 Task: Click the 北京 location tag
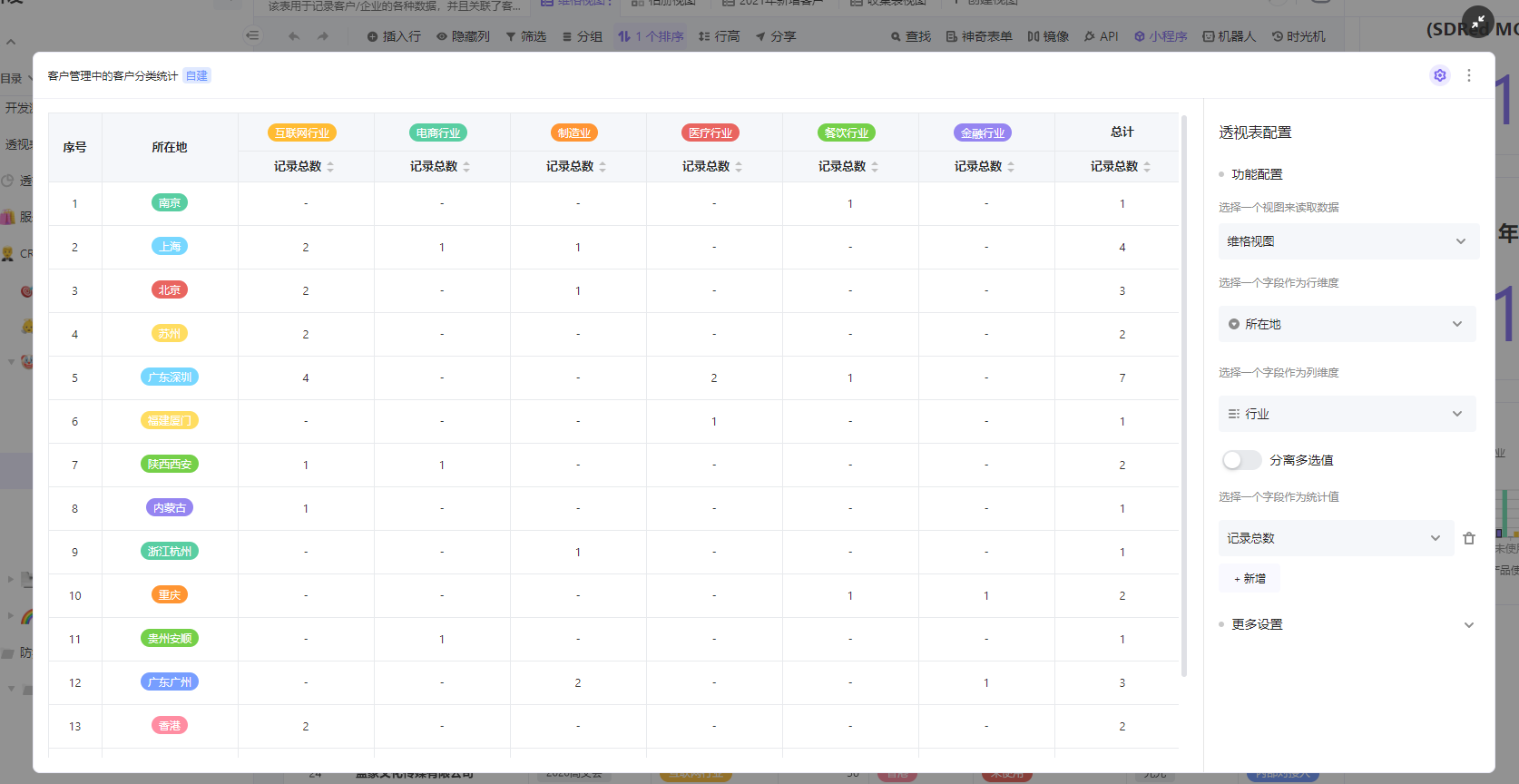(x=170, y=290)
